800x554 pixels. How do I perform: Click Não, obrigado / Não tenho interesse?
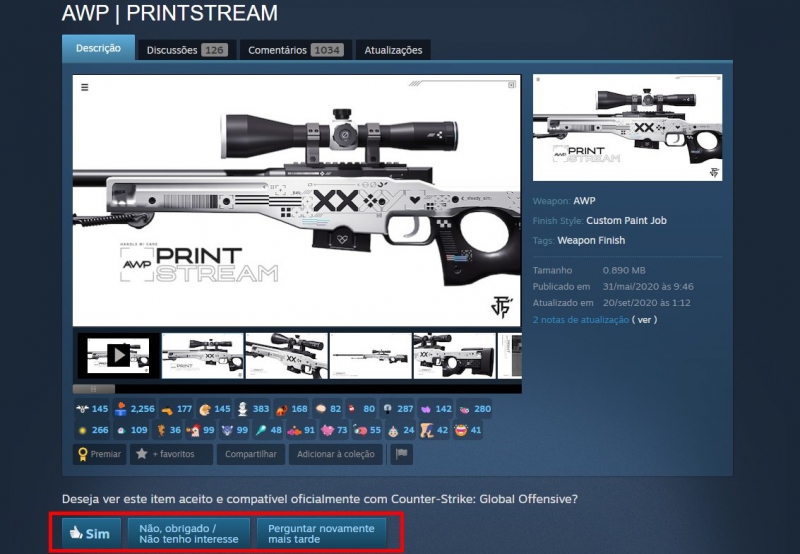pyautogui.click(x=188, y=534)
